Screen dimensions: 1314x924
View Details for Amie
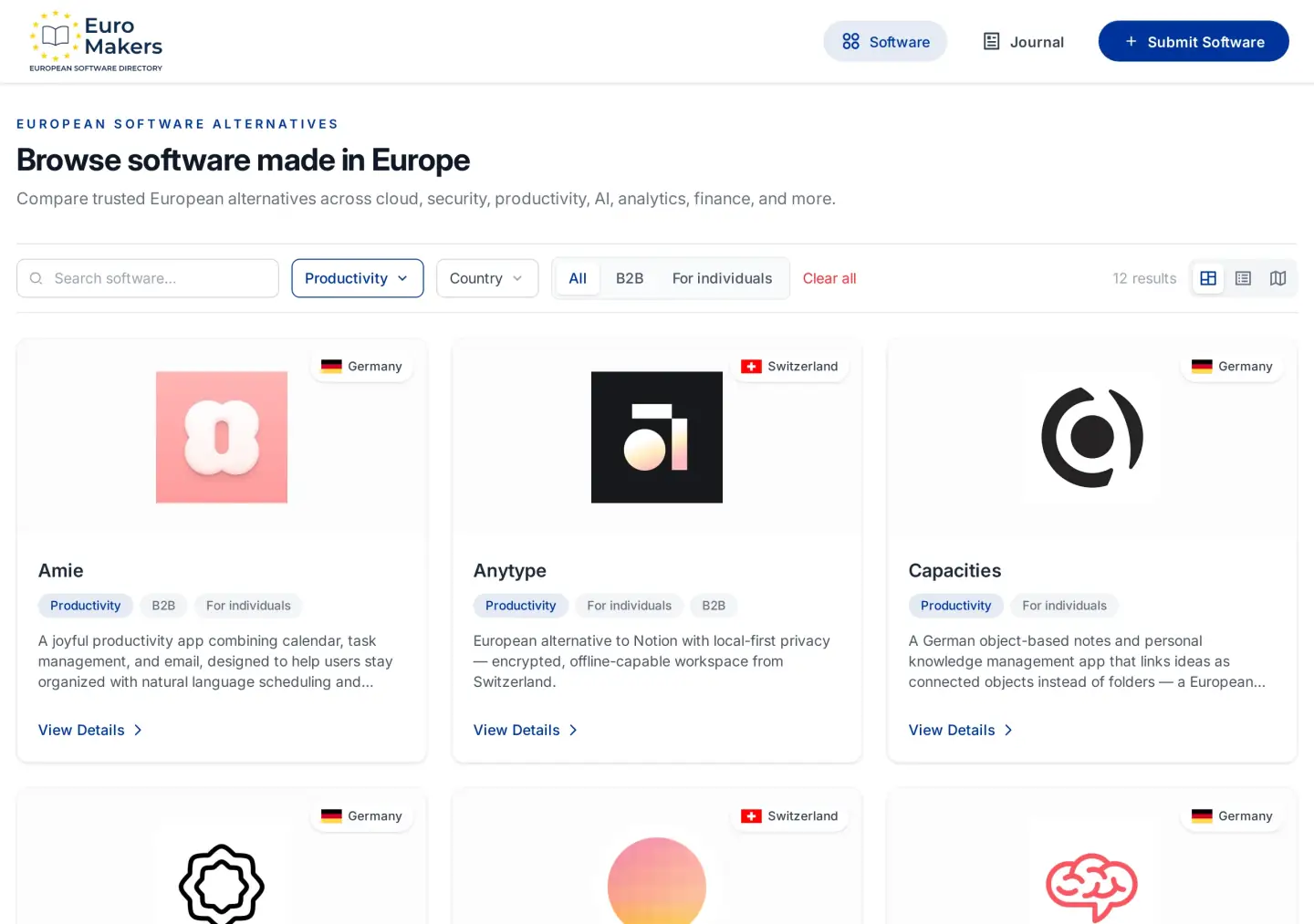point(90,730)
